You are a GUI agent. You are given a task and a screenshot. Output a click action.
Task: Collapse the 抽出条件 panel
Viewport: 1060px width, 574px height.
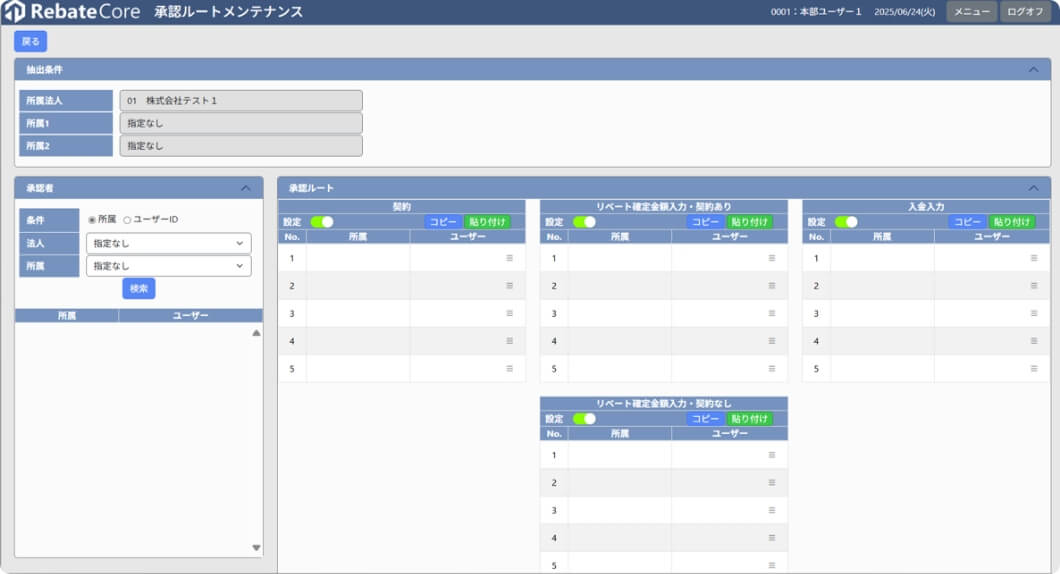pyautogui.click(x=1033, y=70)
